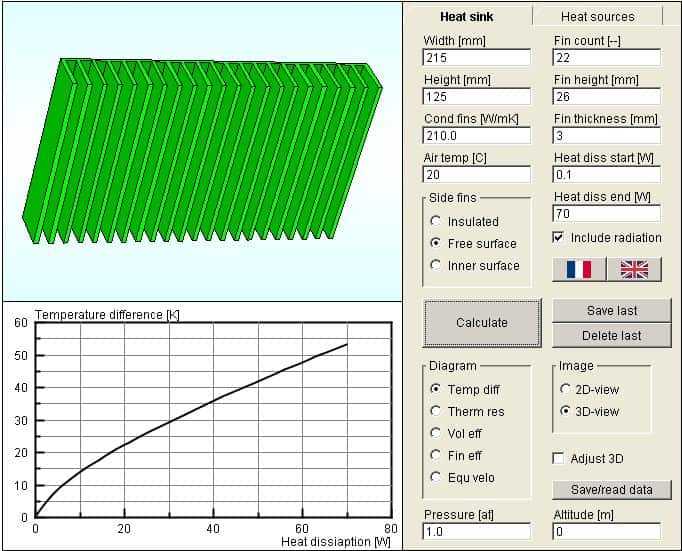The image size is (682, 551).
Task: Click the Save/read data button
Action: coord(612,490)
